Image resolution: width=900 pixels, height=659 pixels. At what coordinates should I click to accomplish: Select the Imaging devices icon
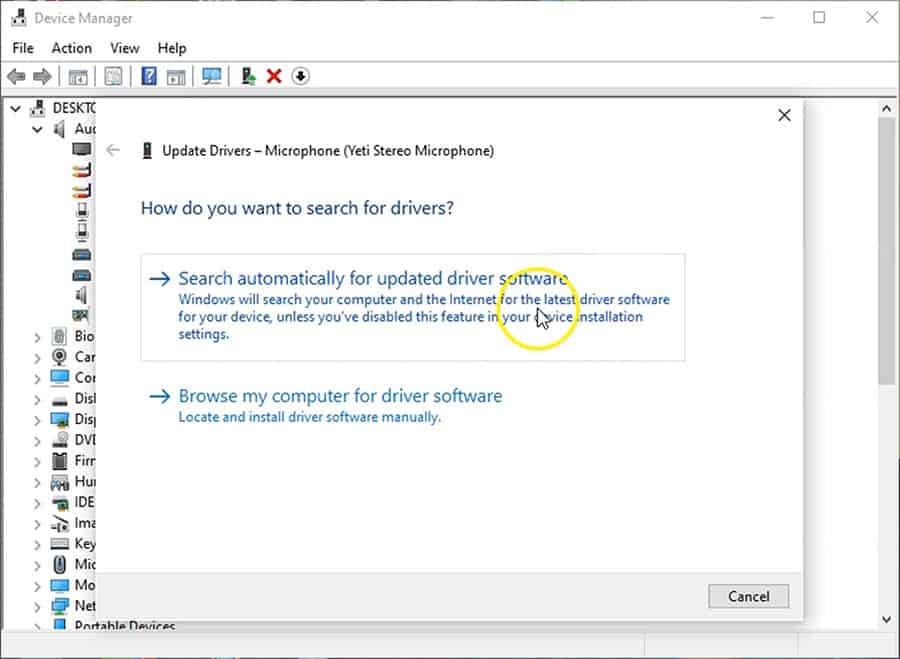pyautogui.click(x=59, y=523)
